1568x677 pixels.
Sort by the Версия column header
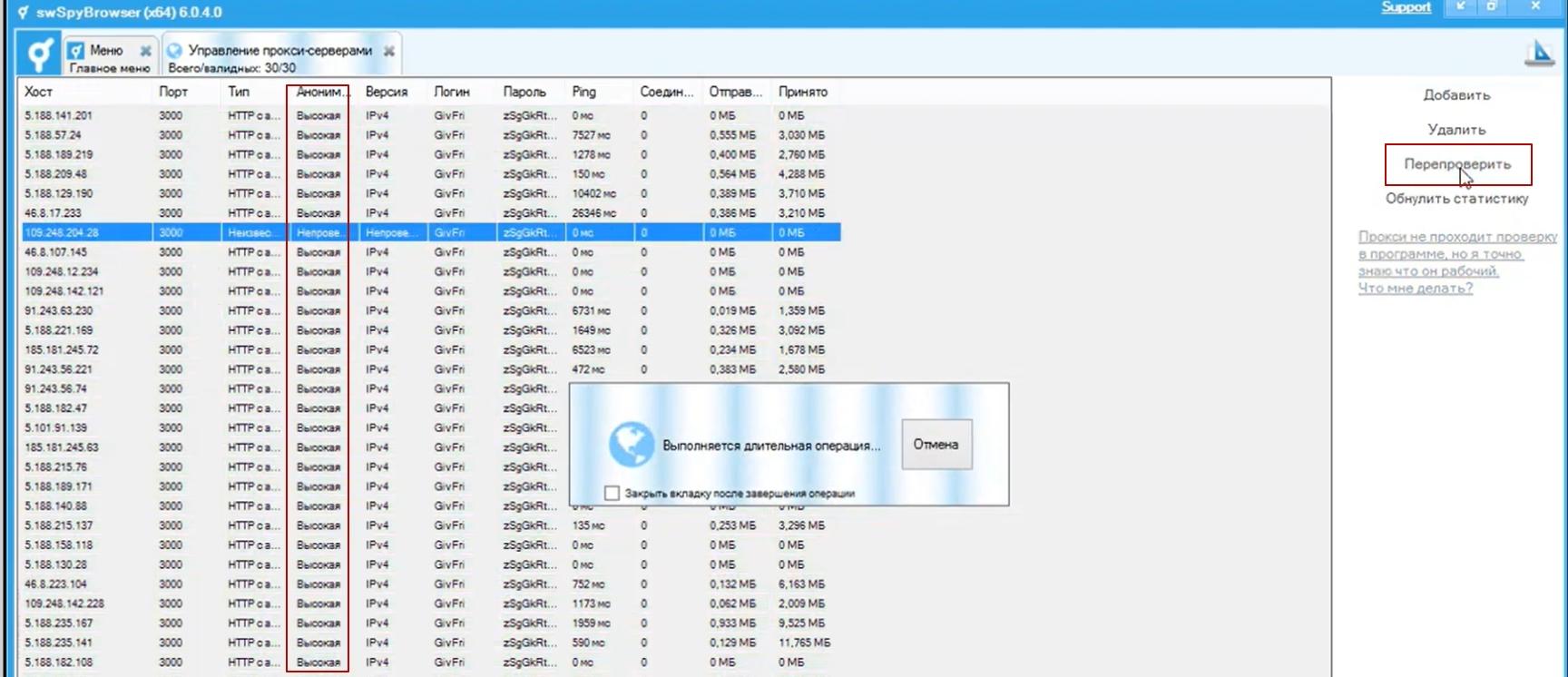pos(394,92)
